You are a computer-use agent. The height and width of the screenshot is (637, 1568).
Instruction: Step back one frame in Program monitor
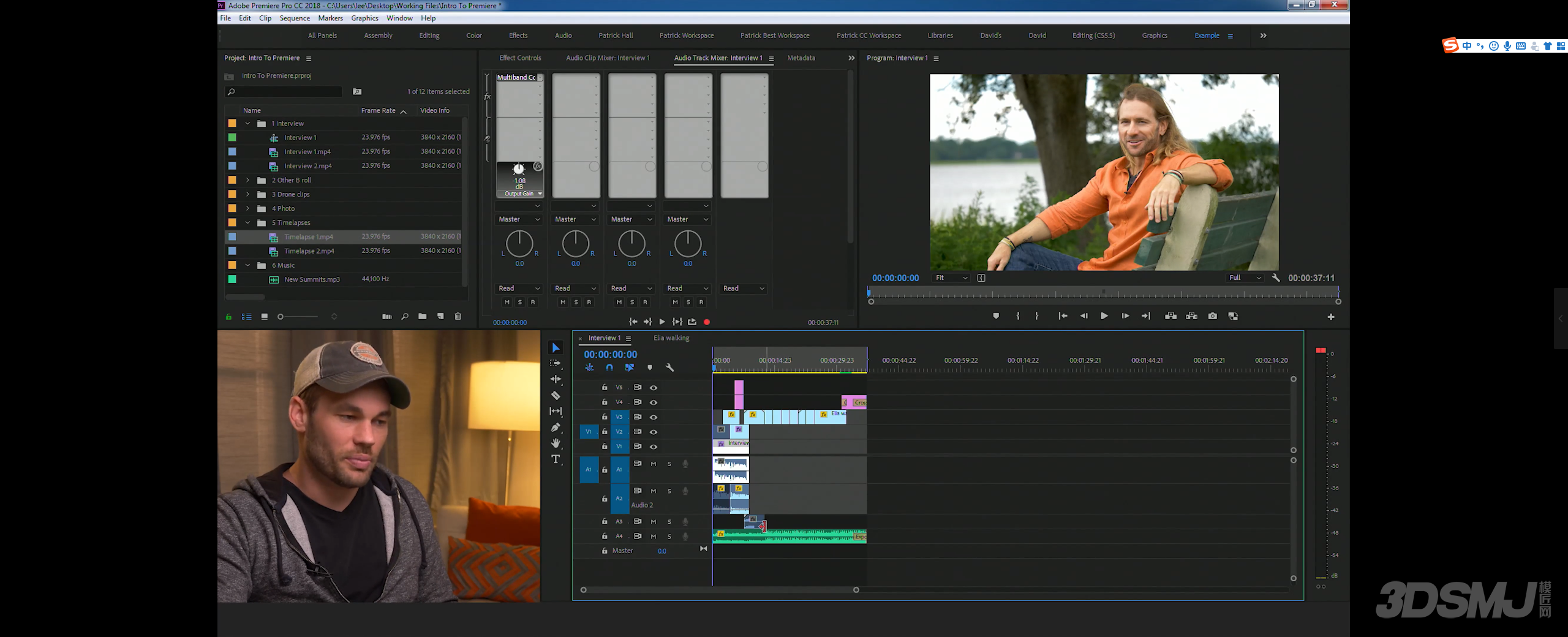[1084, 316]
